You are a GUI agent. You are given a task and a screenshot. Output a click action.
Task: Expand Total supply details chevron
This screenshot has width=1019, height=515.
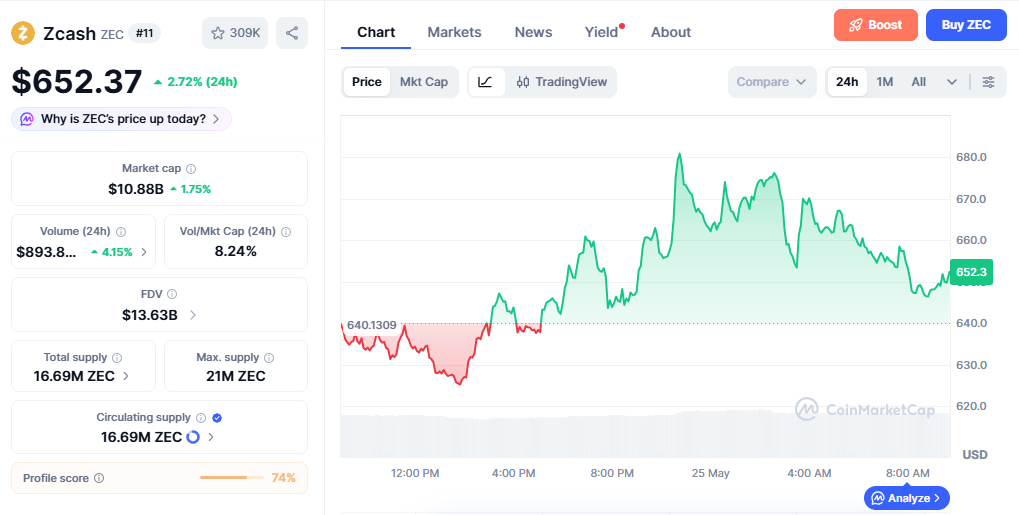pyautogui.click(x=125, y=376)
